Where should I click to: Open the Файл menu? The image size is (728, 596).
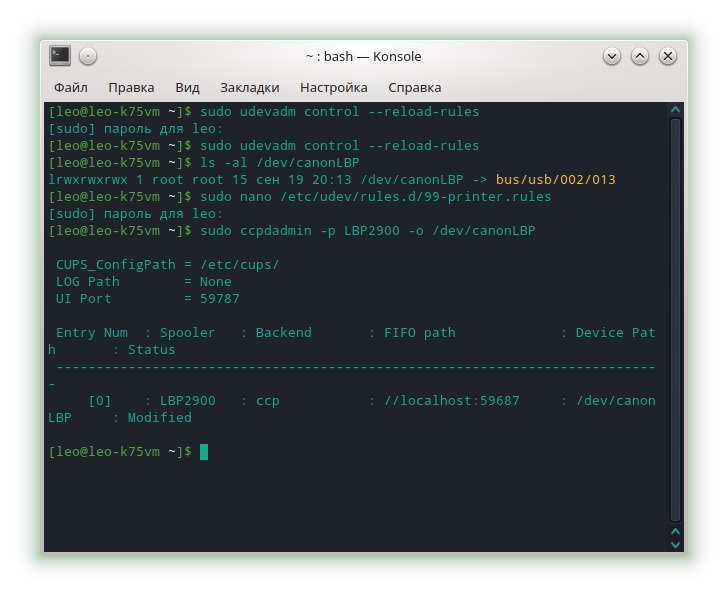tap(71, 87)
